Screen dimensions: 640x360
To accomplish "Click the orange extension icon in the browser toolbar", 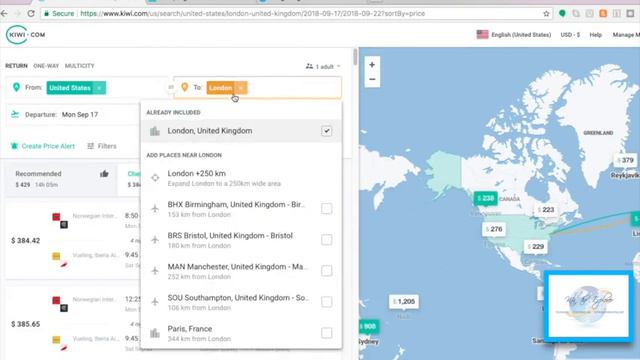I will click(603, 13).
